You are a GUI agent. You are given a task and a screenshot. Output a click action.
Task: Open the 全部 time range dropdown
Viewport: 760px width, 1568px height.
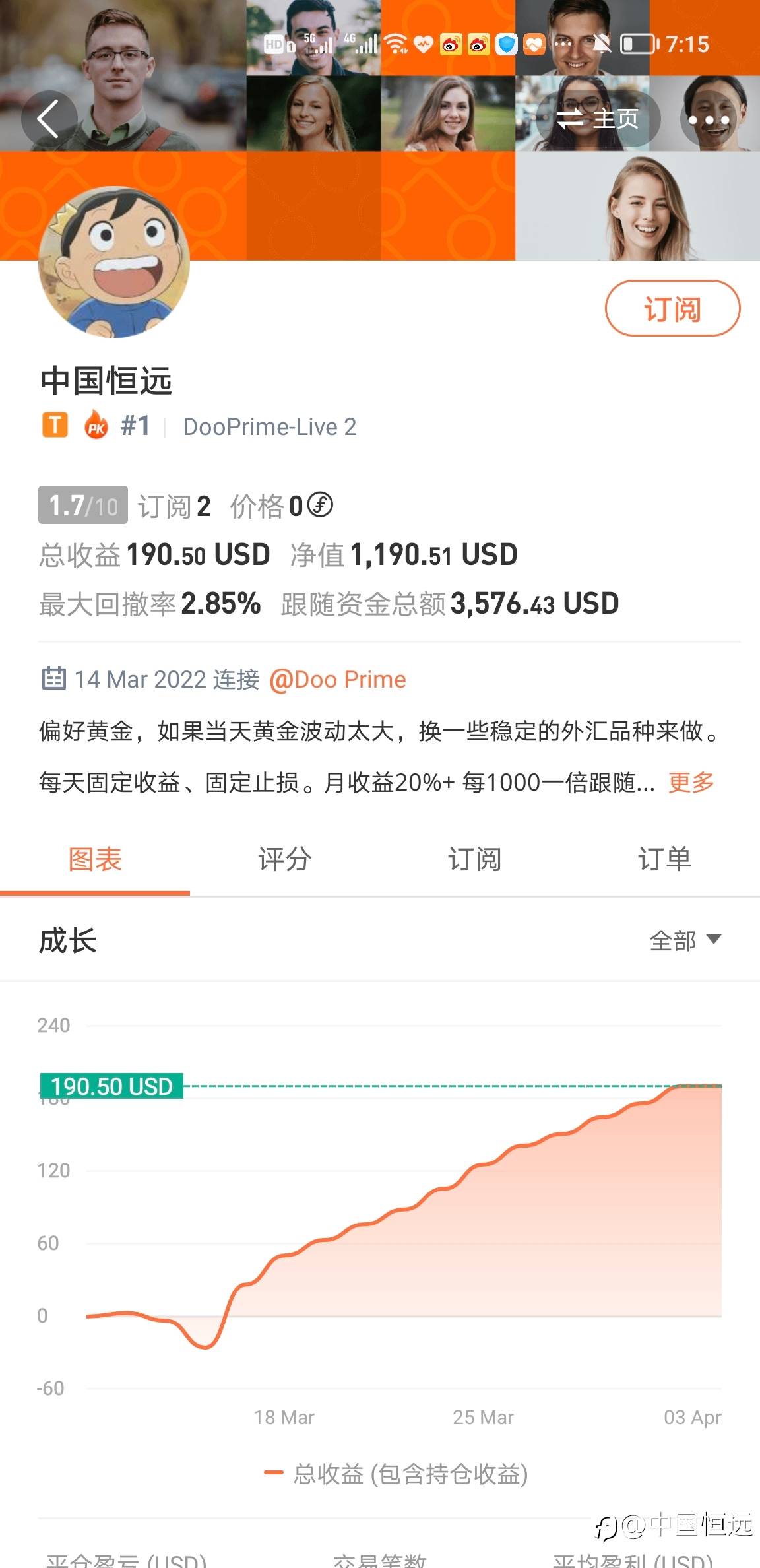click(x=685, y=940)
